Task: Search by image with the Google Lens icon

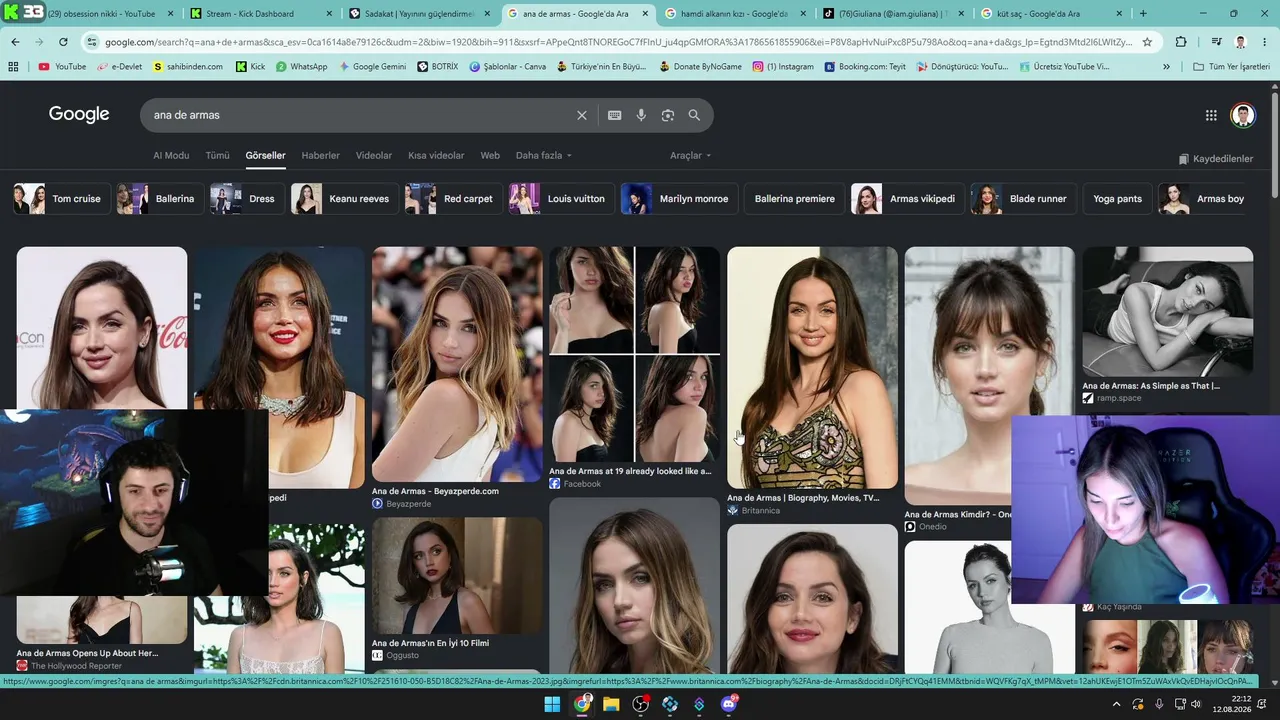Action: [x=668, y=115]
